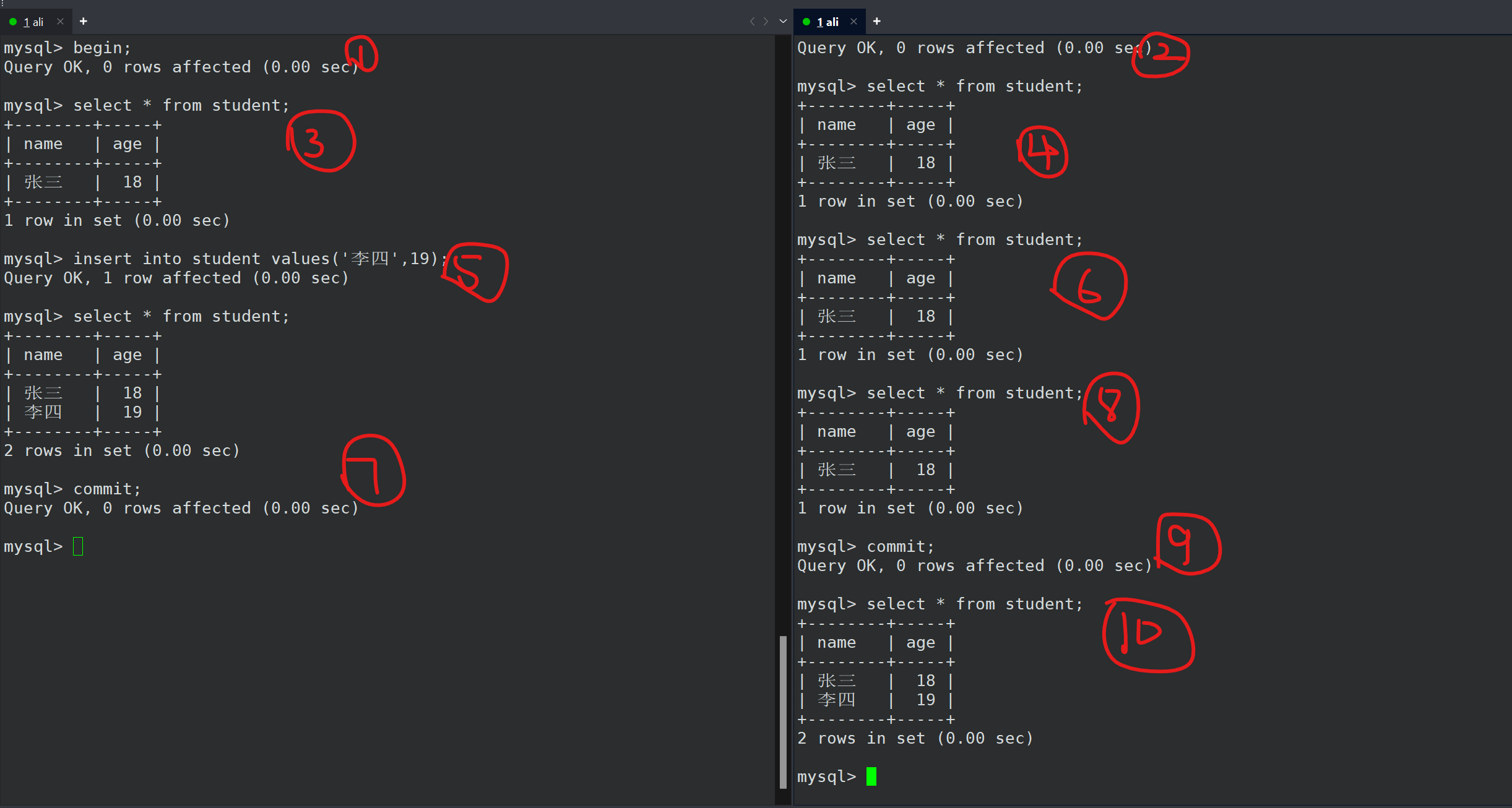Click the vertical dots handle top-left

click(2, 3)
